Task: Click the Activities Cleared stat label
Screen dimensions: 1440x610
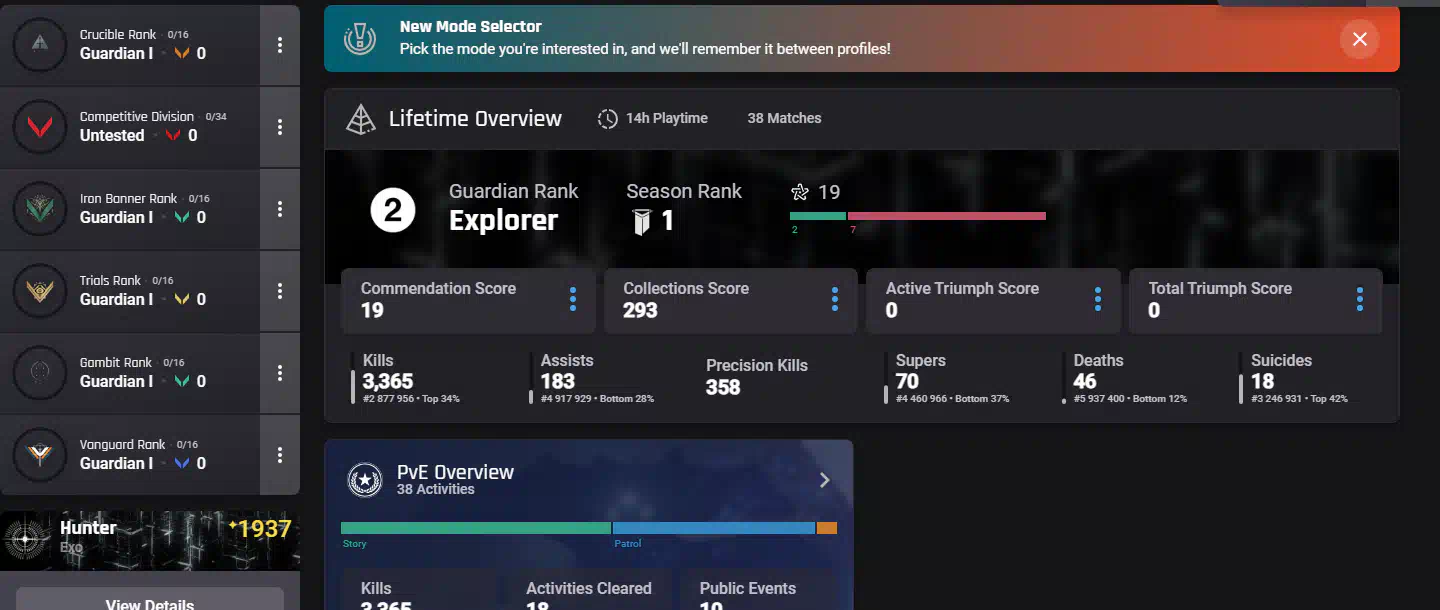Action: [589, 588]
